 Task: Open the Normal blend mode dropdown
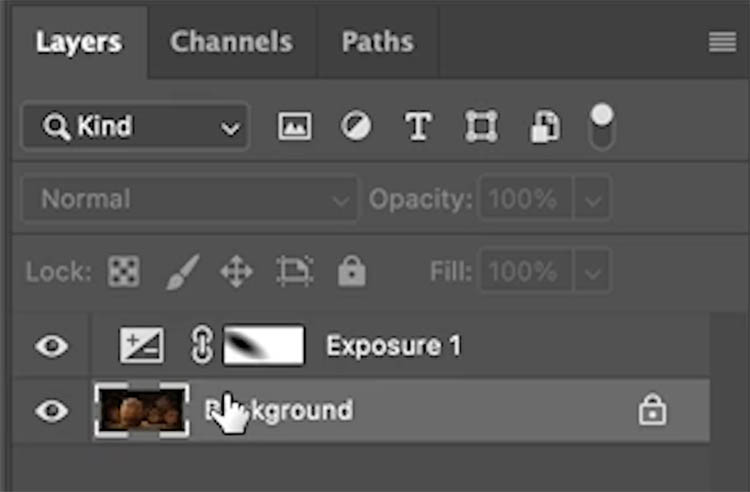[190, 199]
